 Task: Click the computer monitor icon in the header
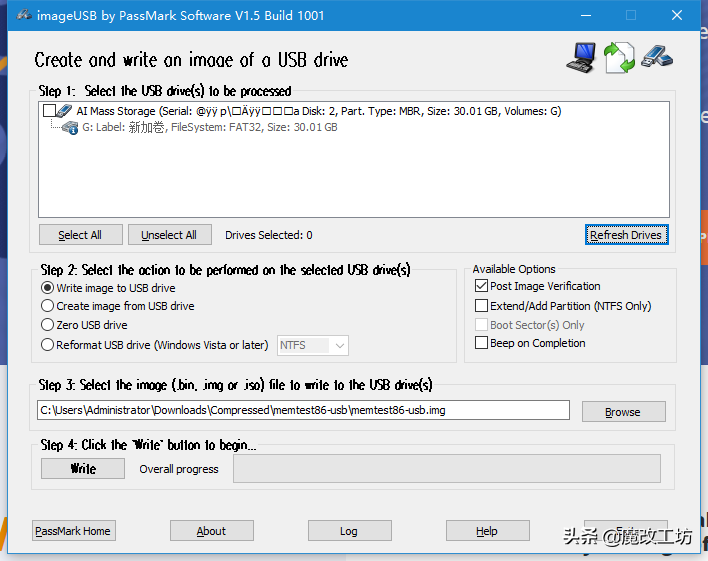[x=581, y=58]
